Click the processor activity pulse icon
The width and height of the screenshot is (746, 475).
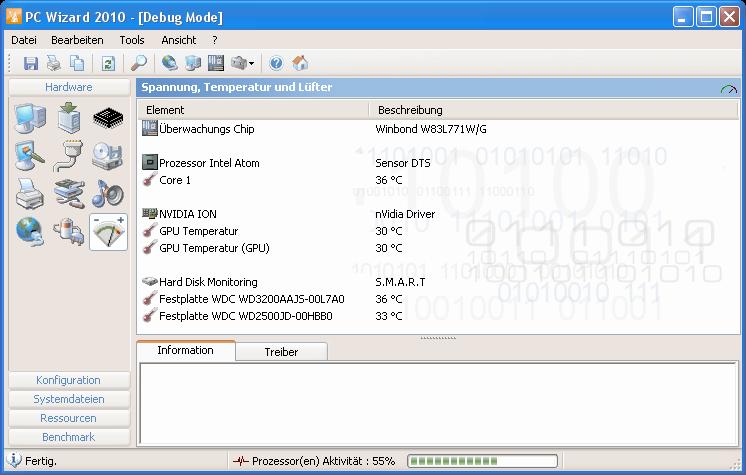click(241, 461)
